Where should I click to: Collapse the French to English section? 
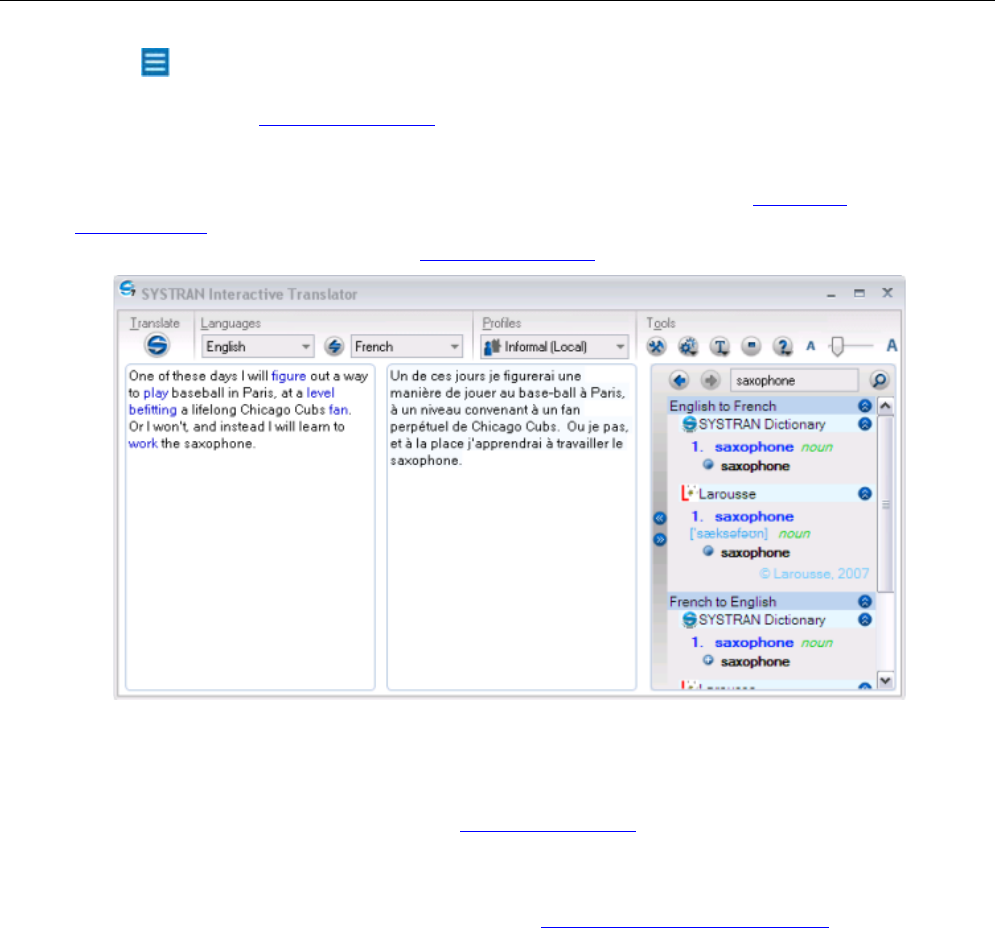click(x=865, y=601)
